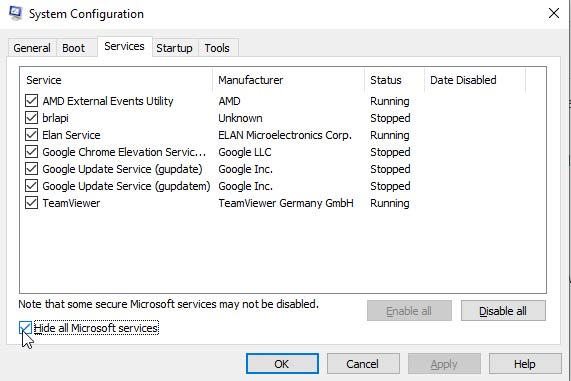Click the Cancel button
This screenshot has height=381, width=571.
[363, 364]
